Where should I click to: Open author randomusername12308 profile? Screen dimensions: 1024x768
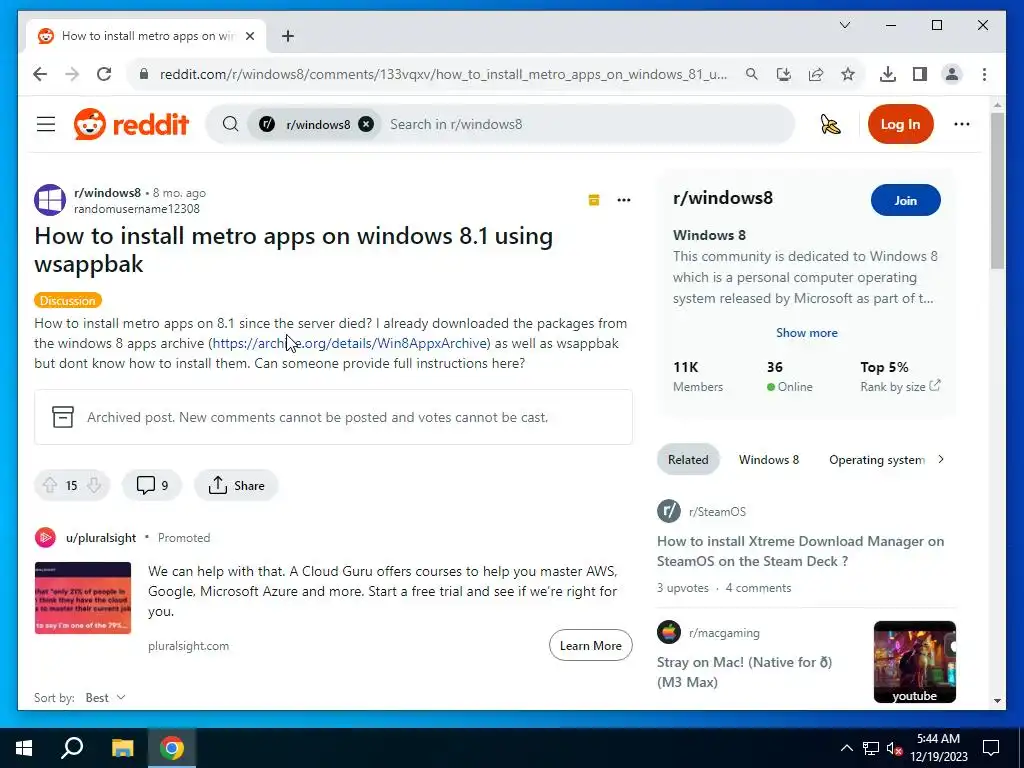(x=136, y=209)
